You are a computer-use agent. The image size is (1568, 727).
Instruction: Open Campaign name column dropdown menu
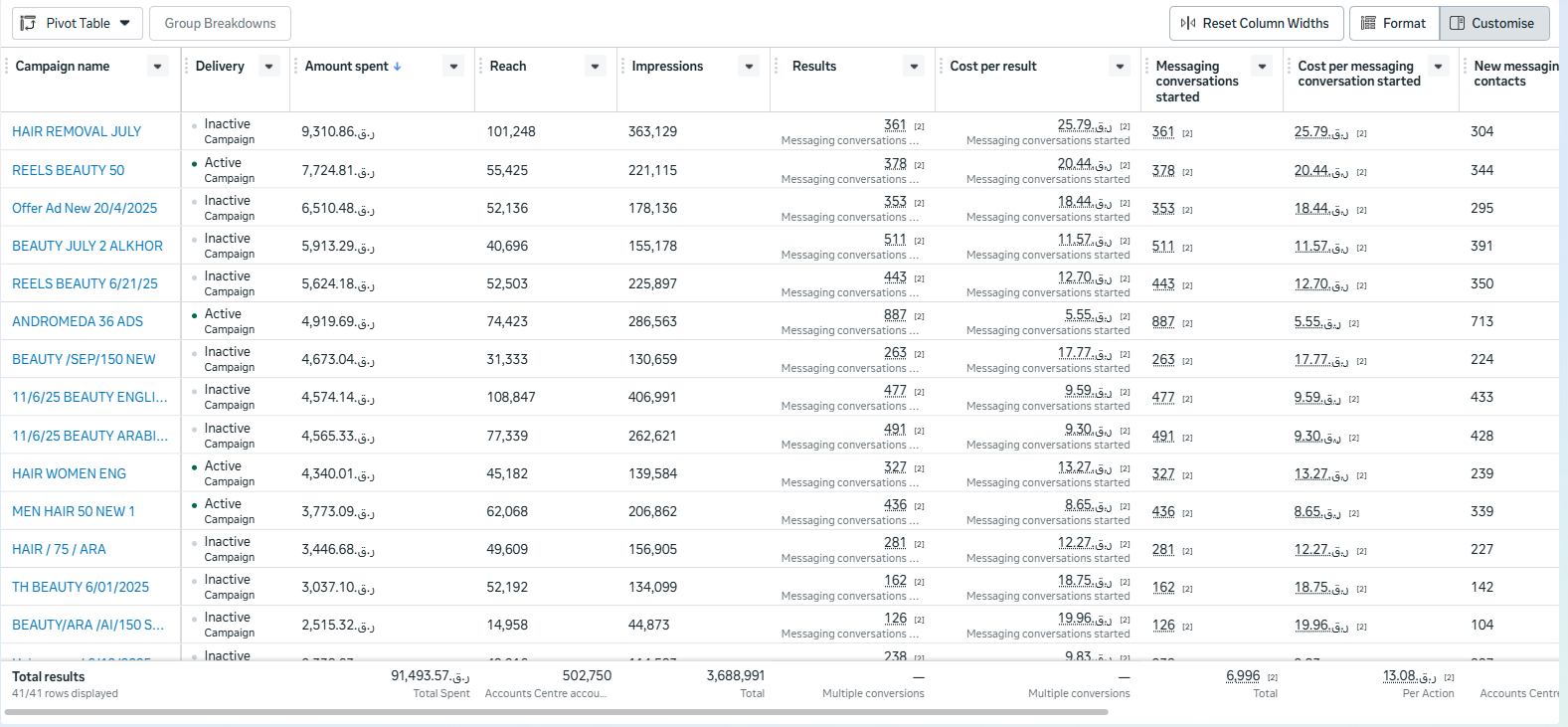point(157,67)
